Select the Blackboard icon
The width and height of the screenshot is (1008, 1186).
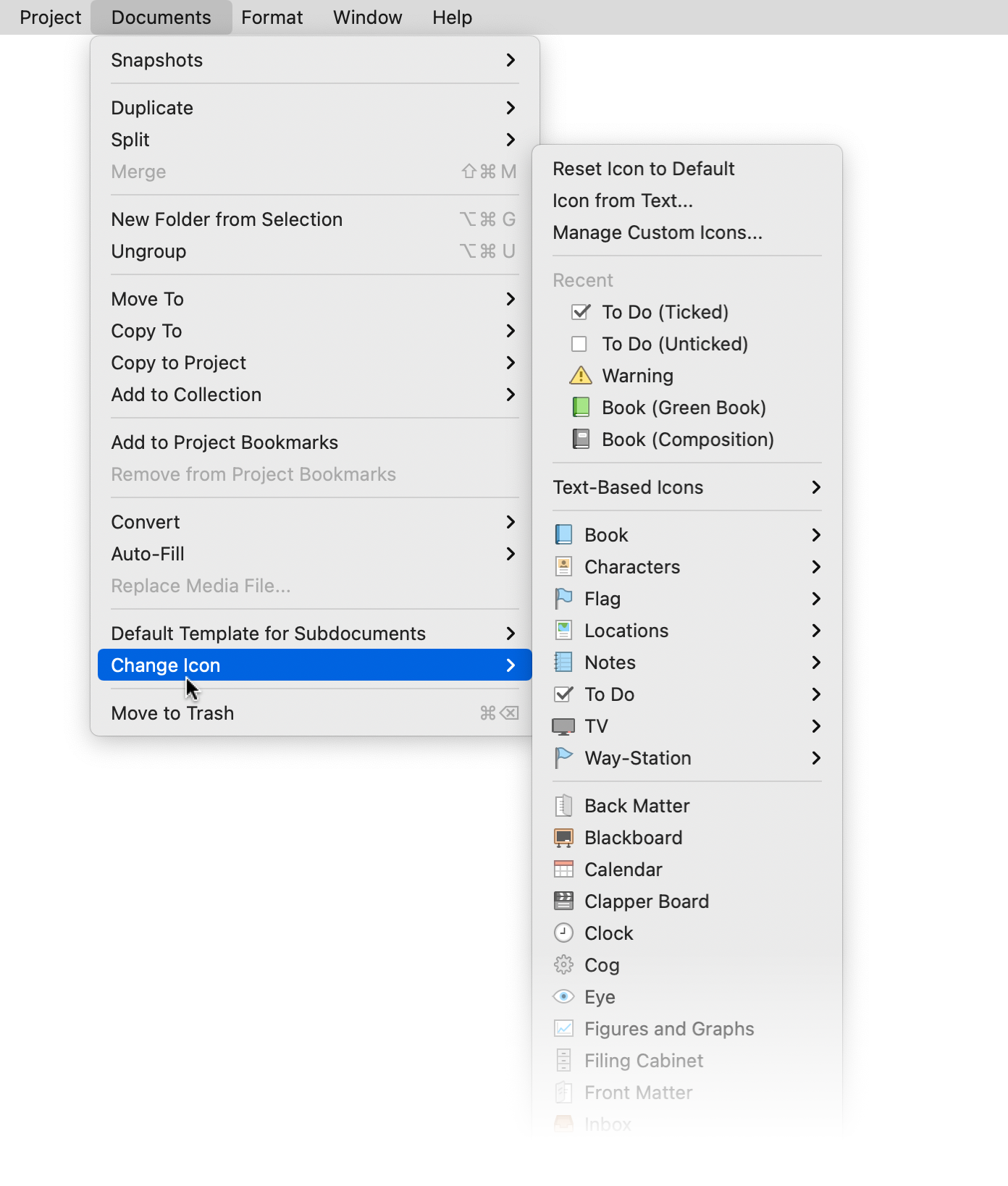click(x=633, y=838)
